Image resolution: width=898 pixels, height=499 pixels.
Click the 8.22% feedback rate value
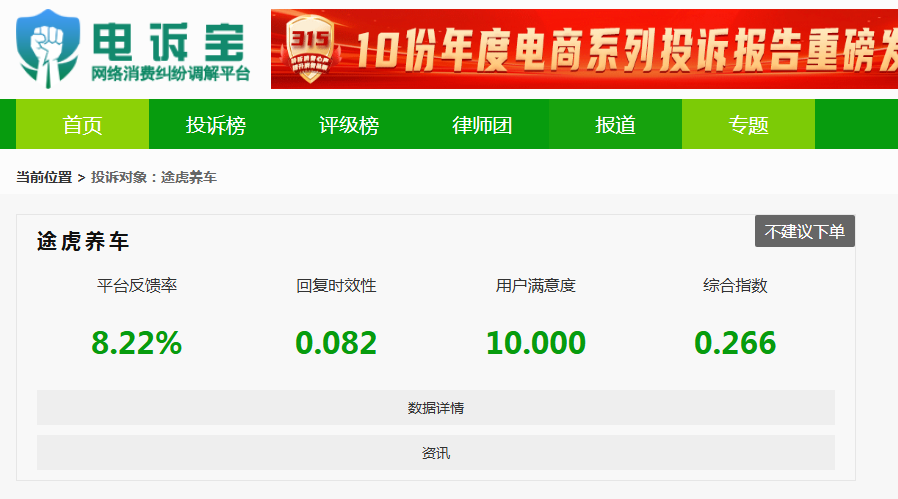click(x=136, y=343)
